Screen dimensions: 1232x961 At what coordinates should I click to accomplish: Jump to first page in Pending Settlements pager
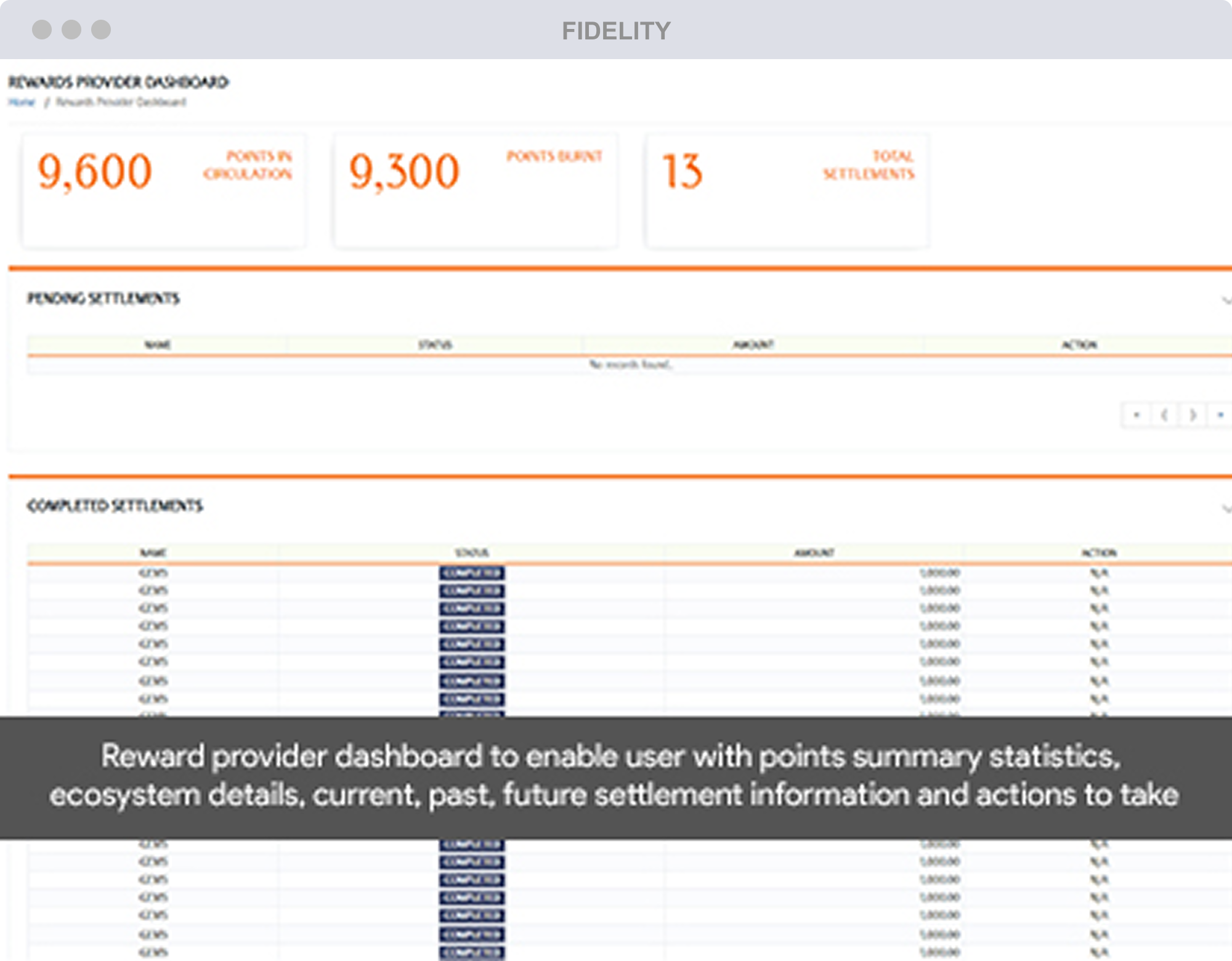(x=1137, y=415)
